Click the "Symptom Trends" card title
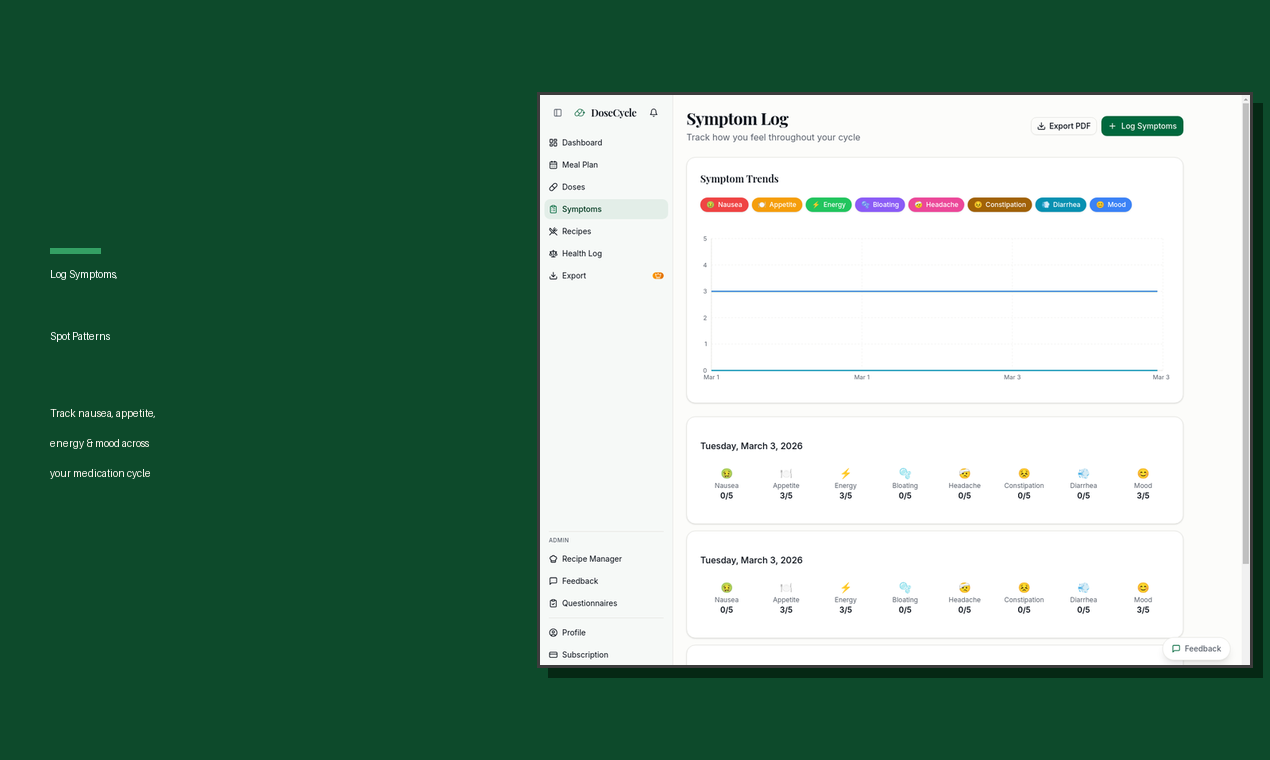This screenshot has width=1270, height=760. [x=739, y=179]
